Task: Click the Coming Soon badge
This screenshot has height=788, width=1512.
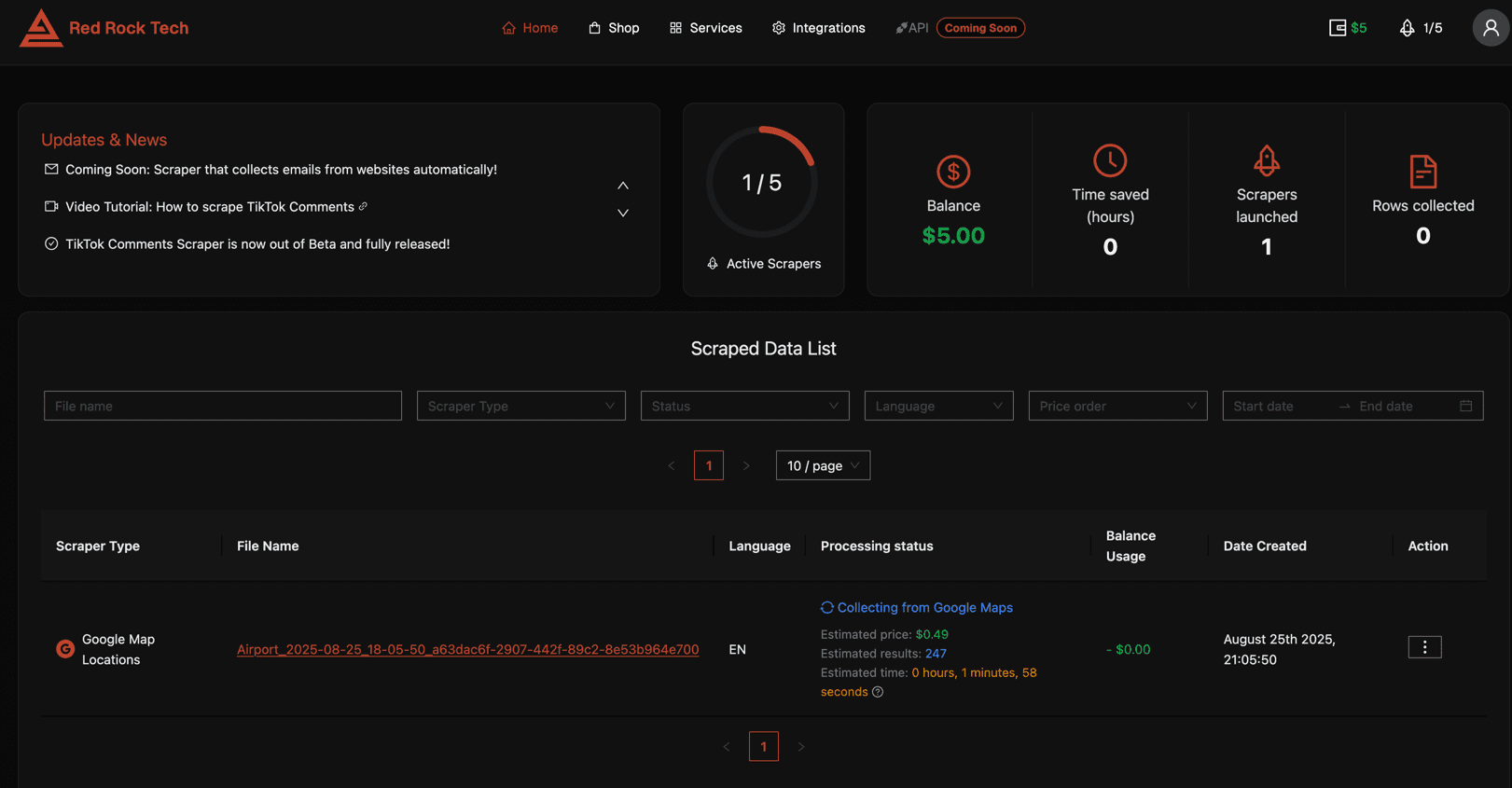Action: [x=980, y=28]
